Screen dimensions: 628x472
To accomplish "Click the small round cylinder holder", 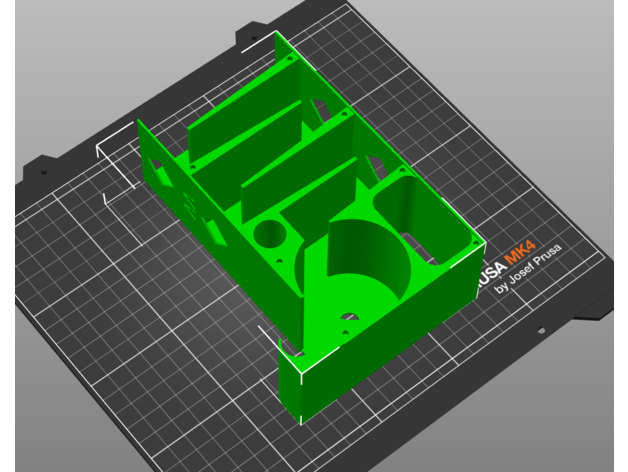I will coord(270,235).
